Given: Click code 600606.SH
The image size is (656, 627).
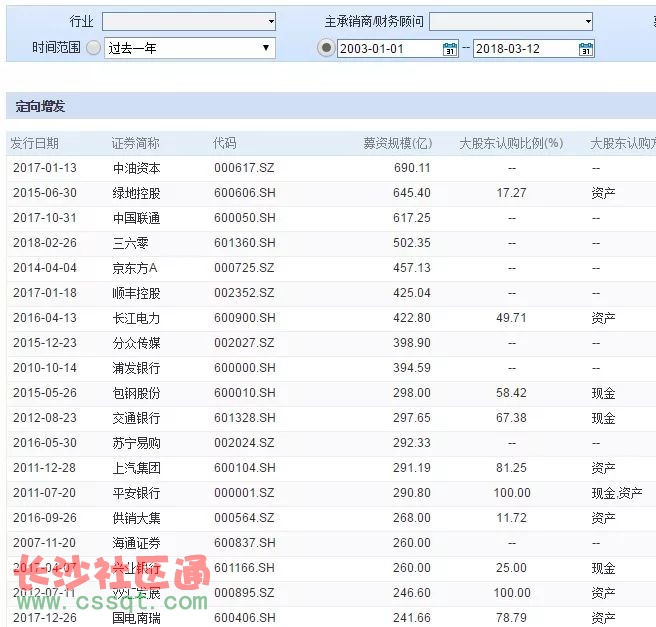Looking at the screenshot, I should click(x=245, y=193).
